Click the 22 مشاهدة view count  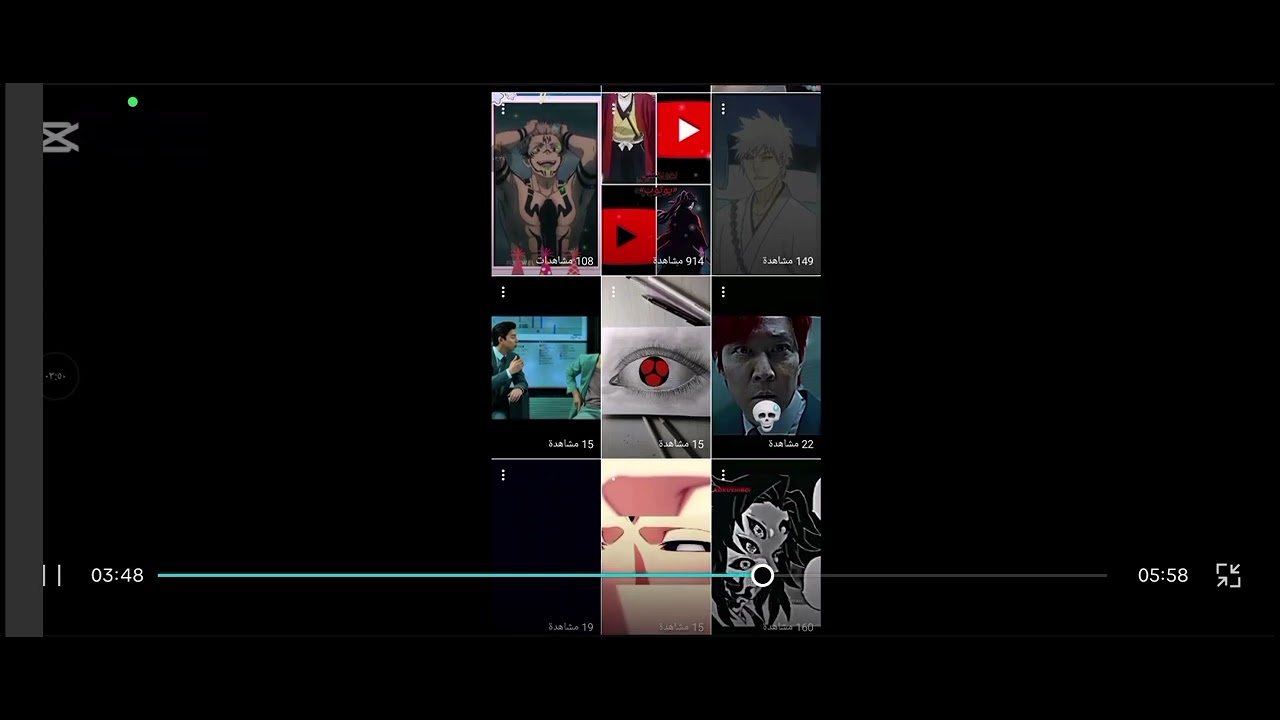(791, 444)
